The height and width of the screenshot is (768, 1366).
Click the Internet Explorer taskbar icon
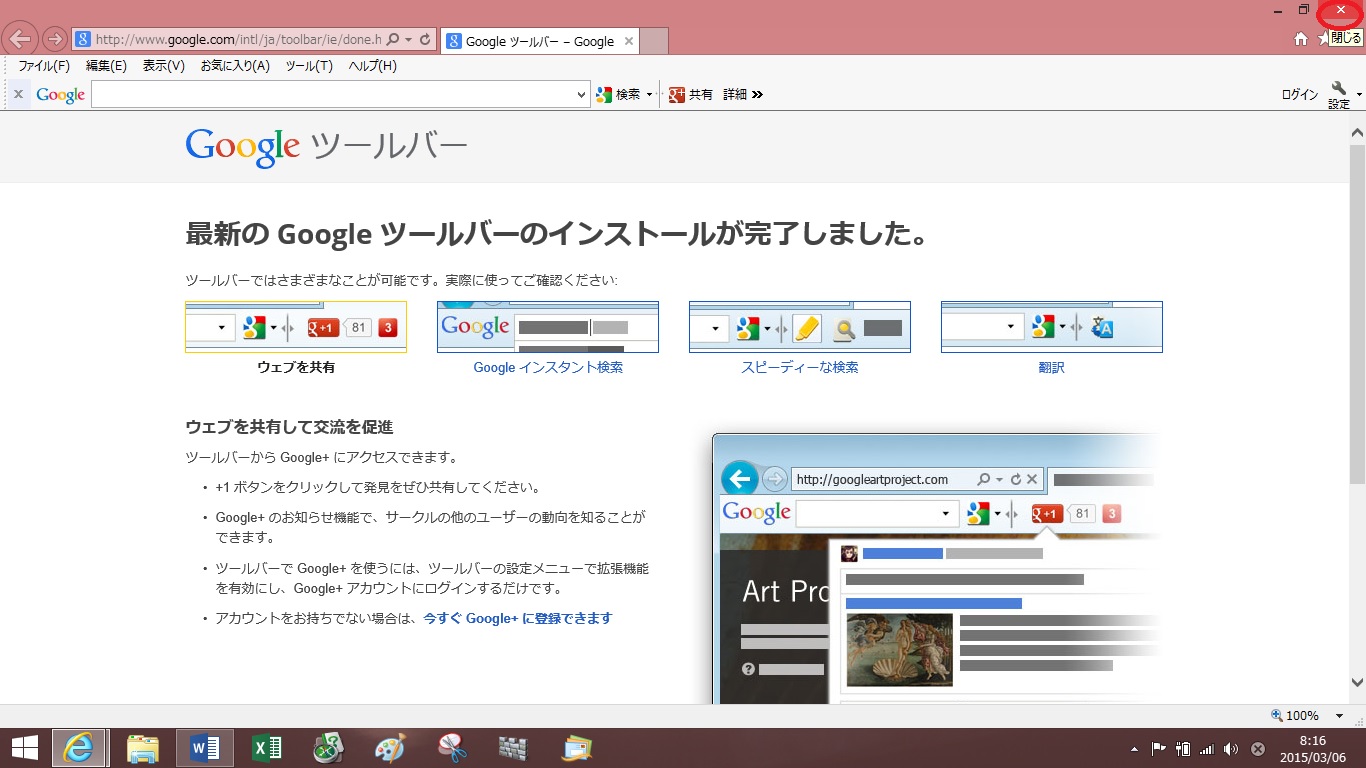click(81, 748)
